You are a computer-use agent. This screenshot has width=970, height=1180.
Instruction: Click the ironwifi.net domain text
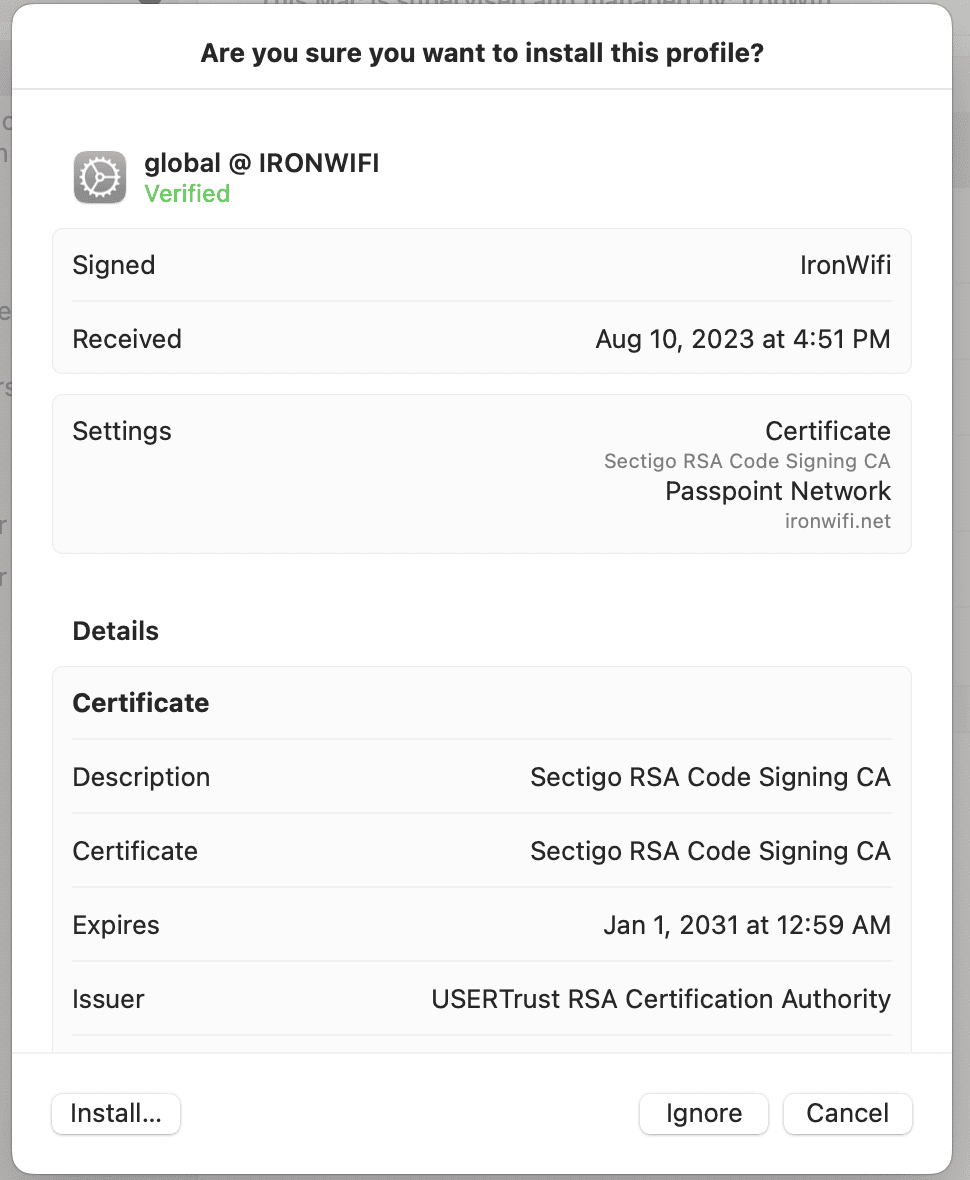pos(838,521)
